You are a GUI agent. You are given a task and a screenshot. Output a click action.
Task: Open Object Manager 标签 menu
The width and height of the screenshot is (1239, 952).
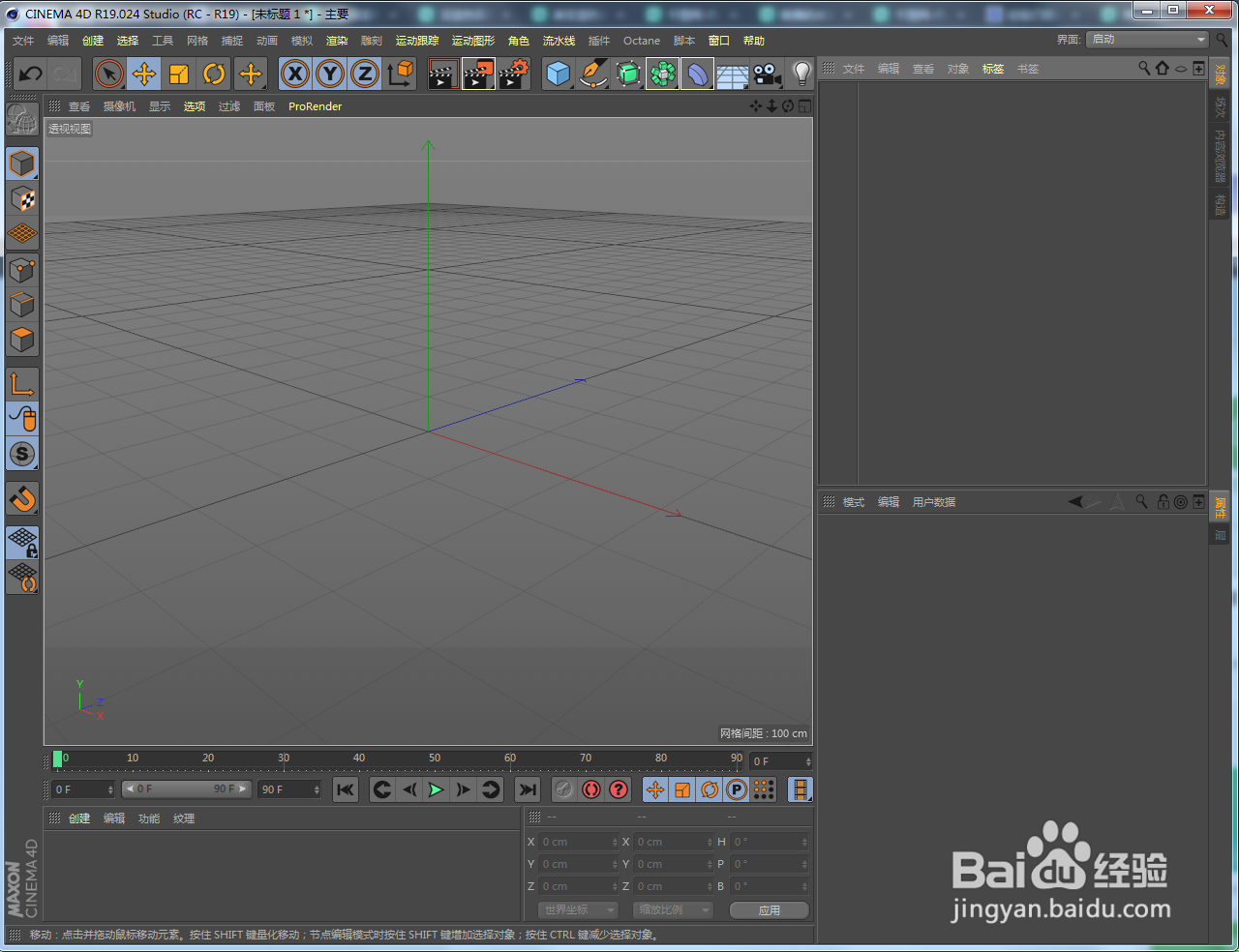click(993, 69)
